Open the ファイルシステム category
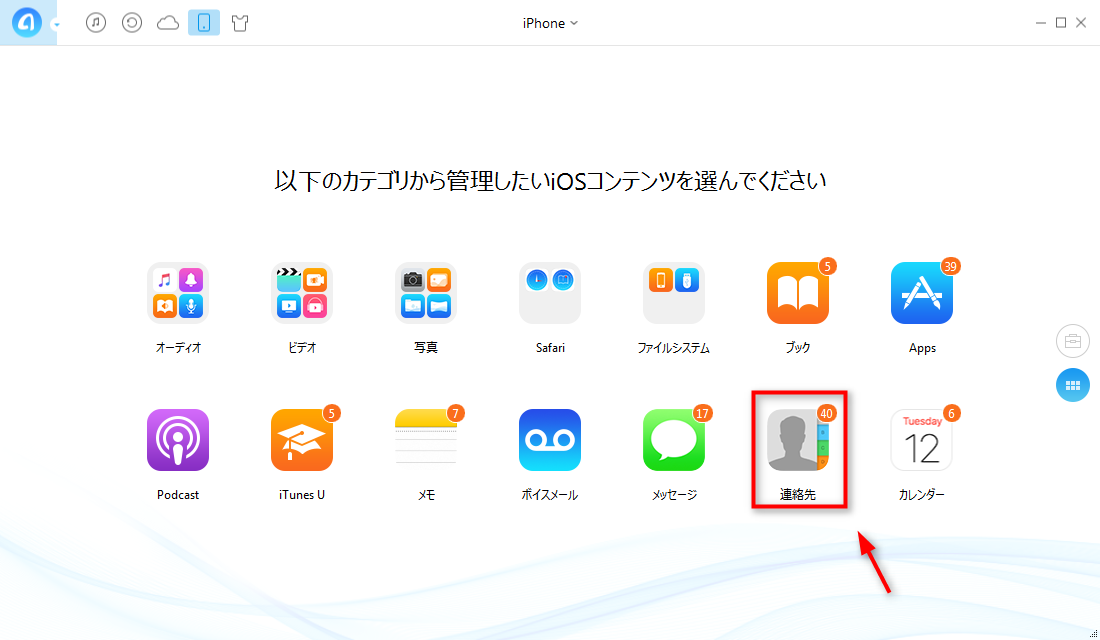 coord(673,293)
